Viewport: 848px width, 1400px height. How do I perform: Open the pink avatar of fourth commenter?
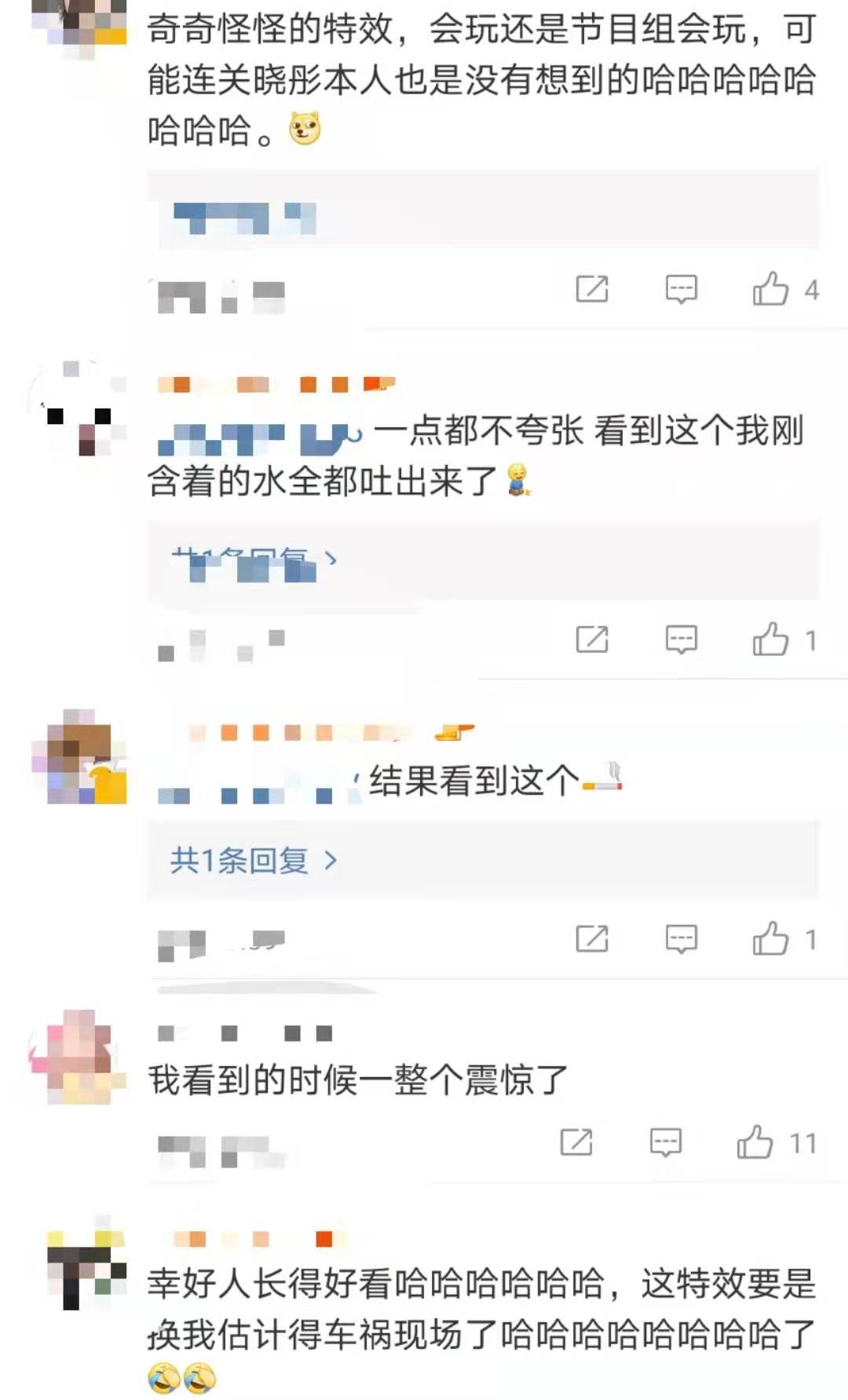pyautogui.click(x=77, y=1057)
